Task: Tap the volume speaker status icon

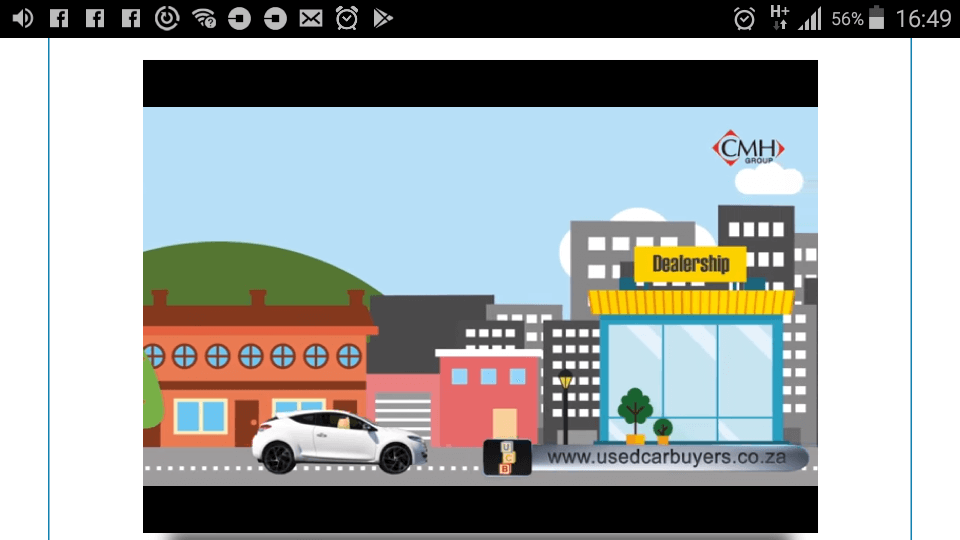Action: coord(23,18)
